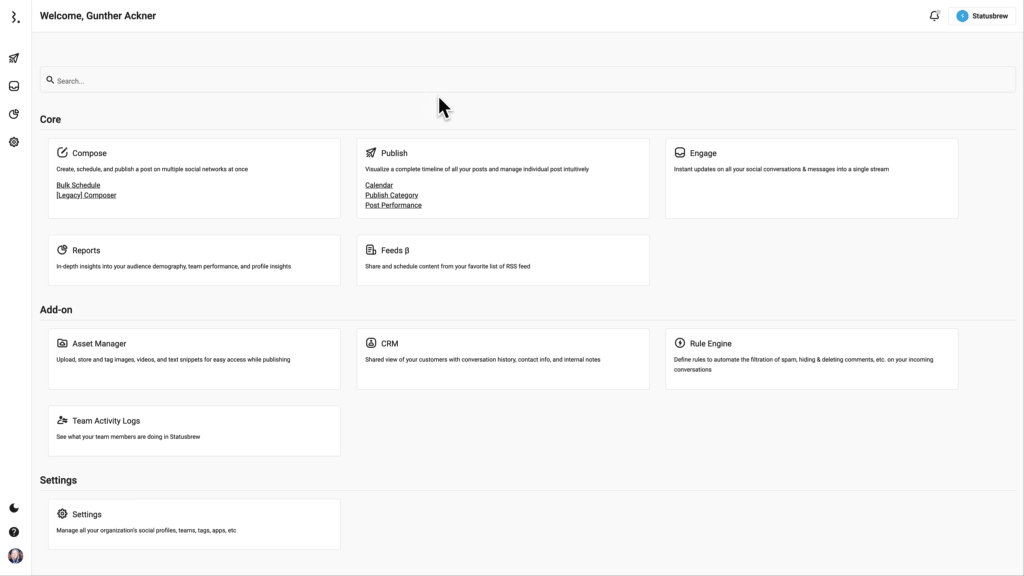
Task: Toggle dark mode with the moon icon
Action: pyautogui.click(x=13, y=507)
